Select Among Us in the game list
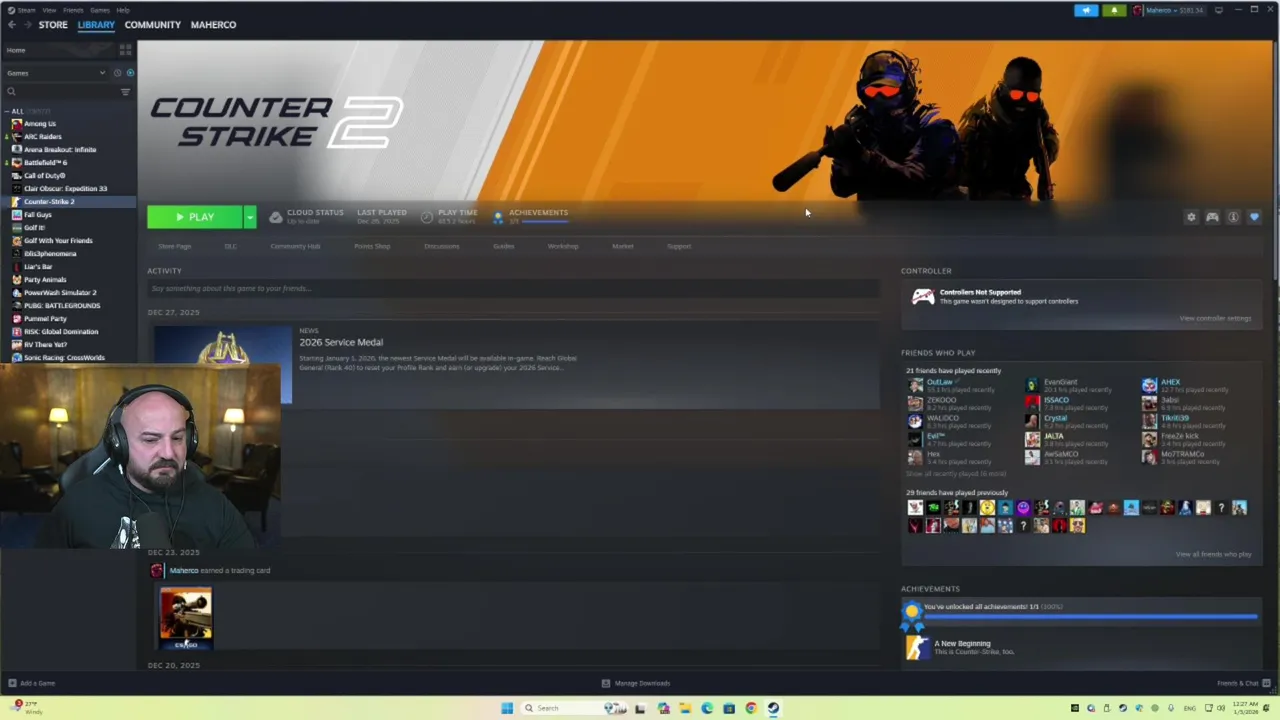Image resolution: width=1280 pixels, height=720 pixels. 40,124
